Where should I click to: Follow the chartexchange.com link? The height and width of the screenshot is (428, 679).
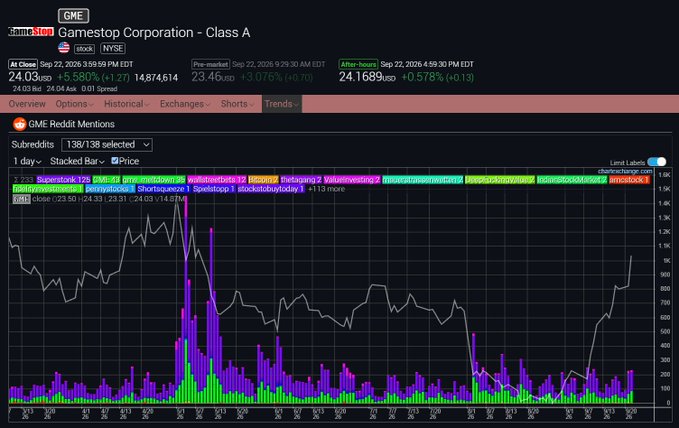(x=625, y=172)
